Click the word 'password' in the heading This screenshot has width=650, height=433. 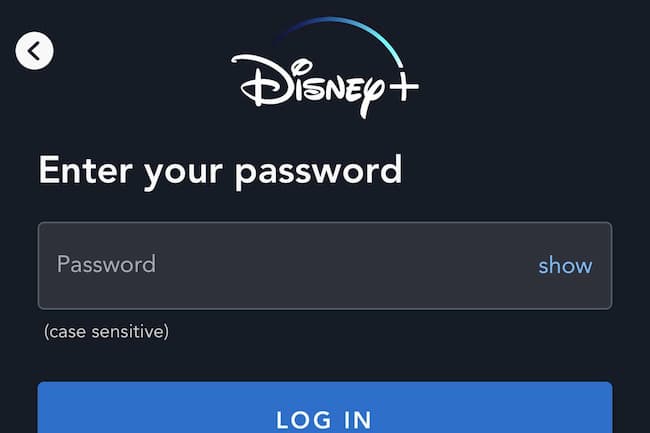tap(318, 173)
